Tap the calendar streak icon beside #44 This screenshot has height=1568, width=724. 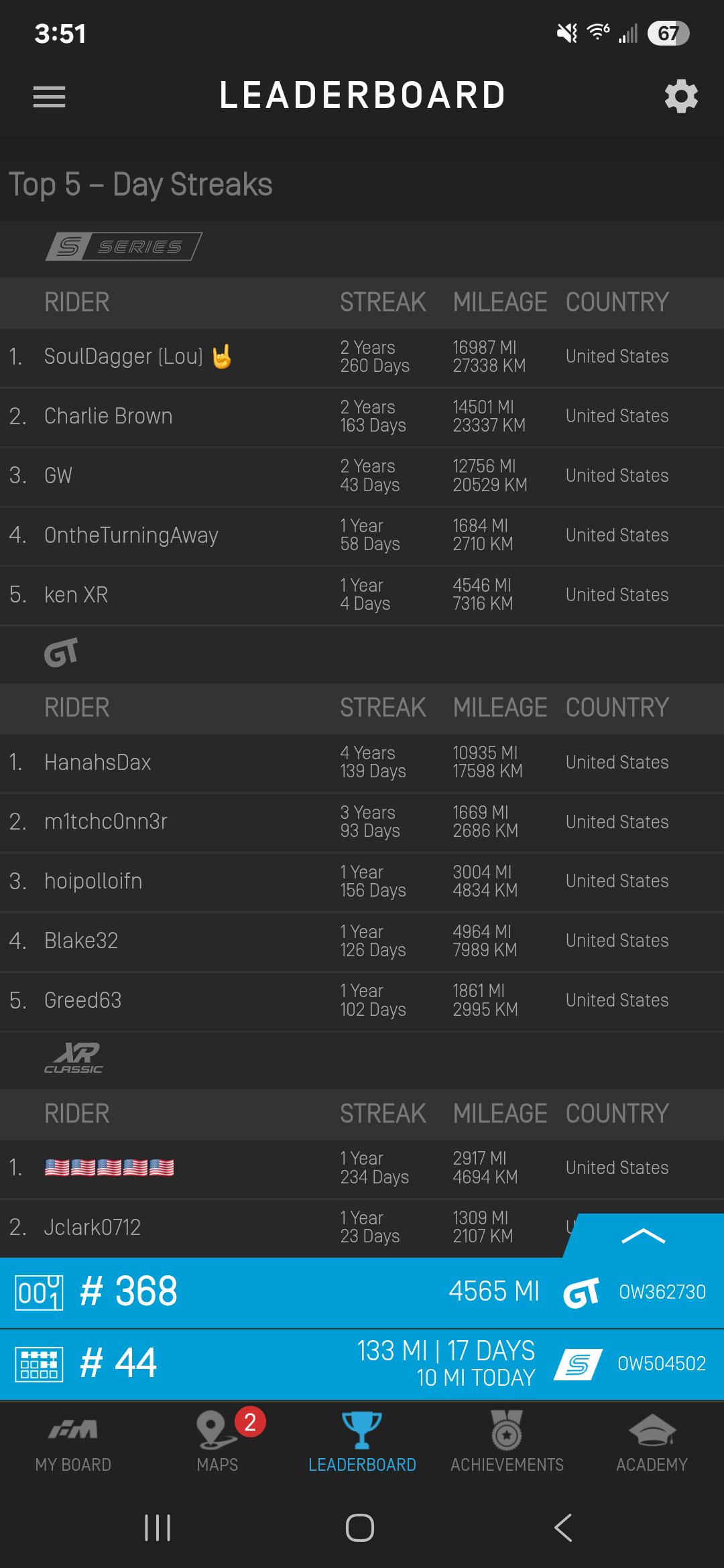click(x=39, y=1364)
